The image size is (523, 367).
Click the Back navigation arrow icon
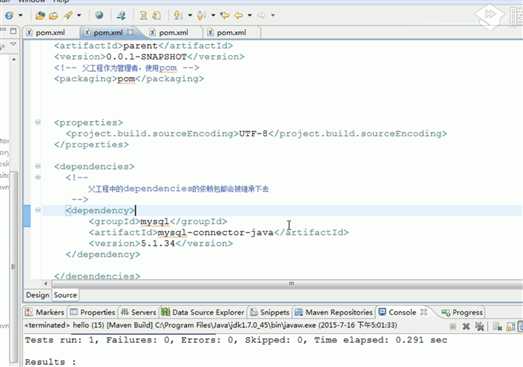click(x=238, y=15)
